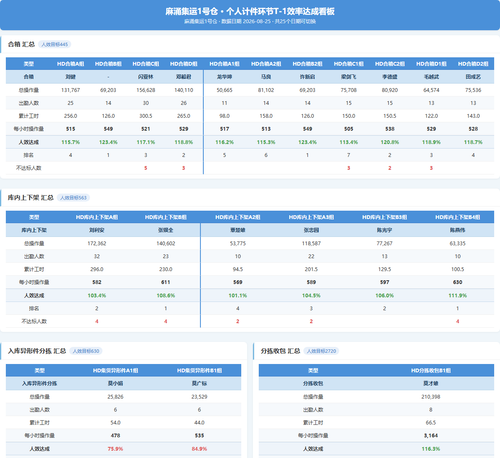
Task: Click total operations value 23,529
Action: [199, 397]
